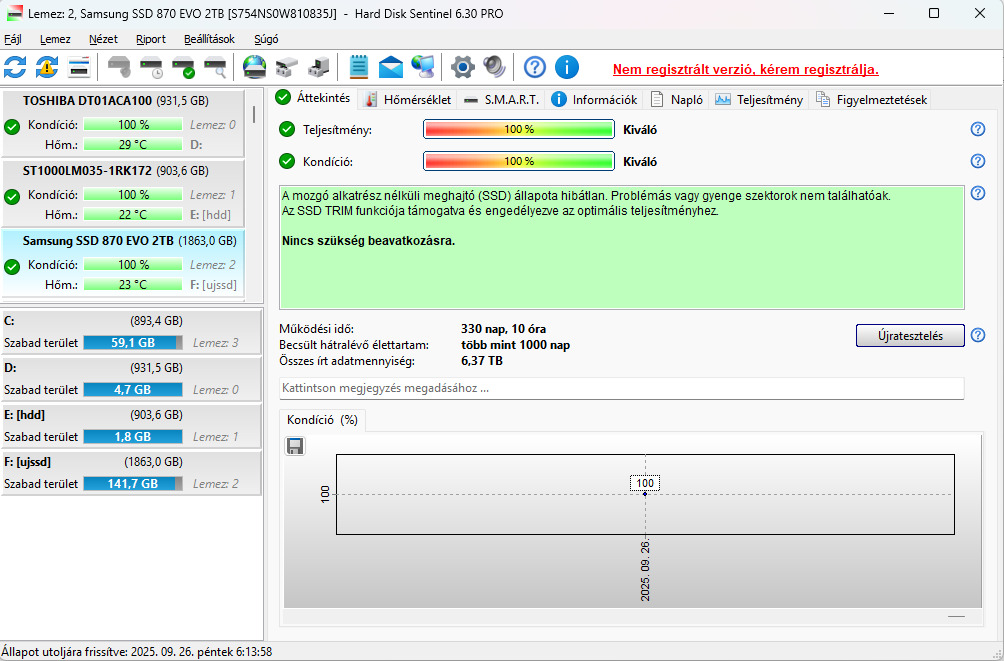
Task: Click the 4,7 GB free space bar
Action: [133, 389]
